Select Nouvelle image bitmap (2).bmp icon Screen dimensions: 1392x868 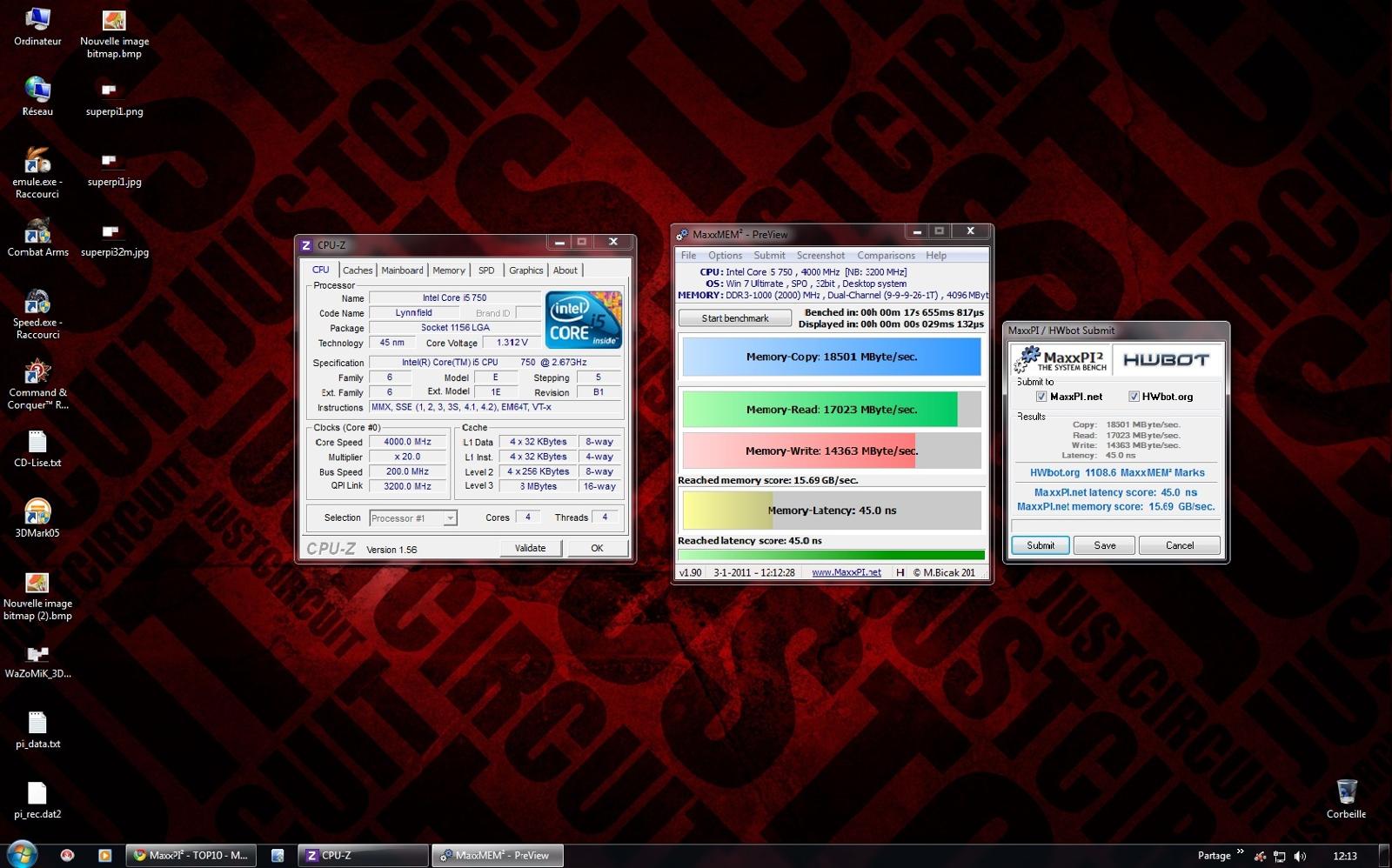point(37,583)
